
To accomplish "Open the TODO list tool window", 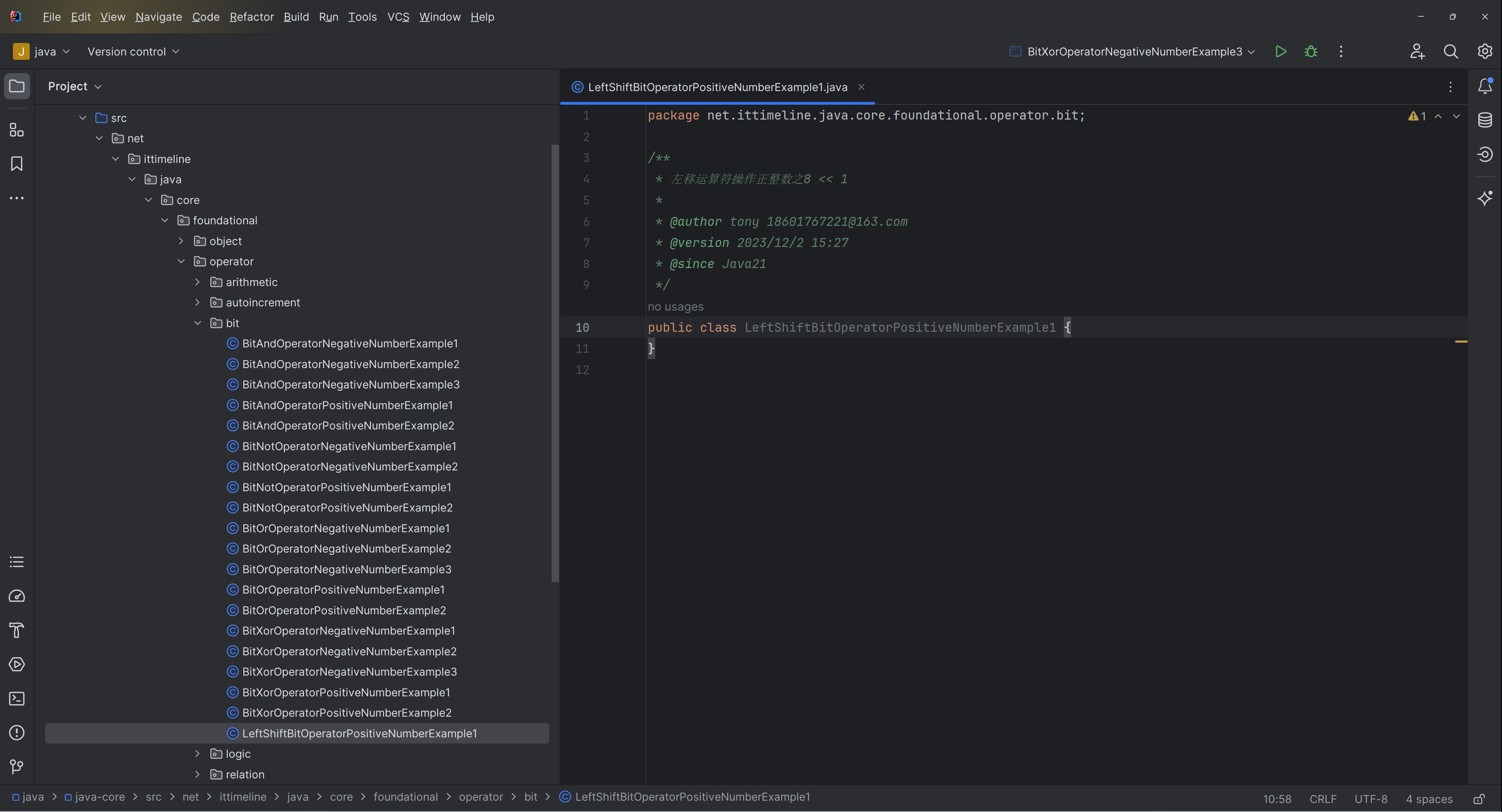I will click(17, 562).
